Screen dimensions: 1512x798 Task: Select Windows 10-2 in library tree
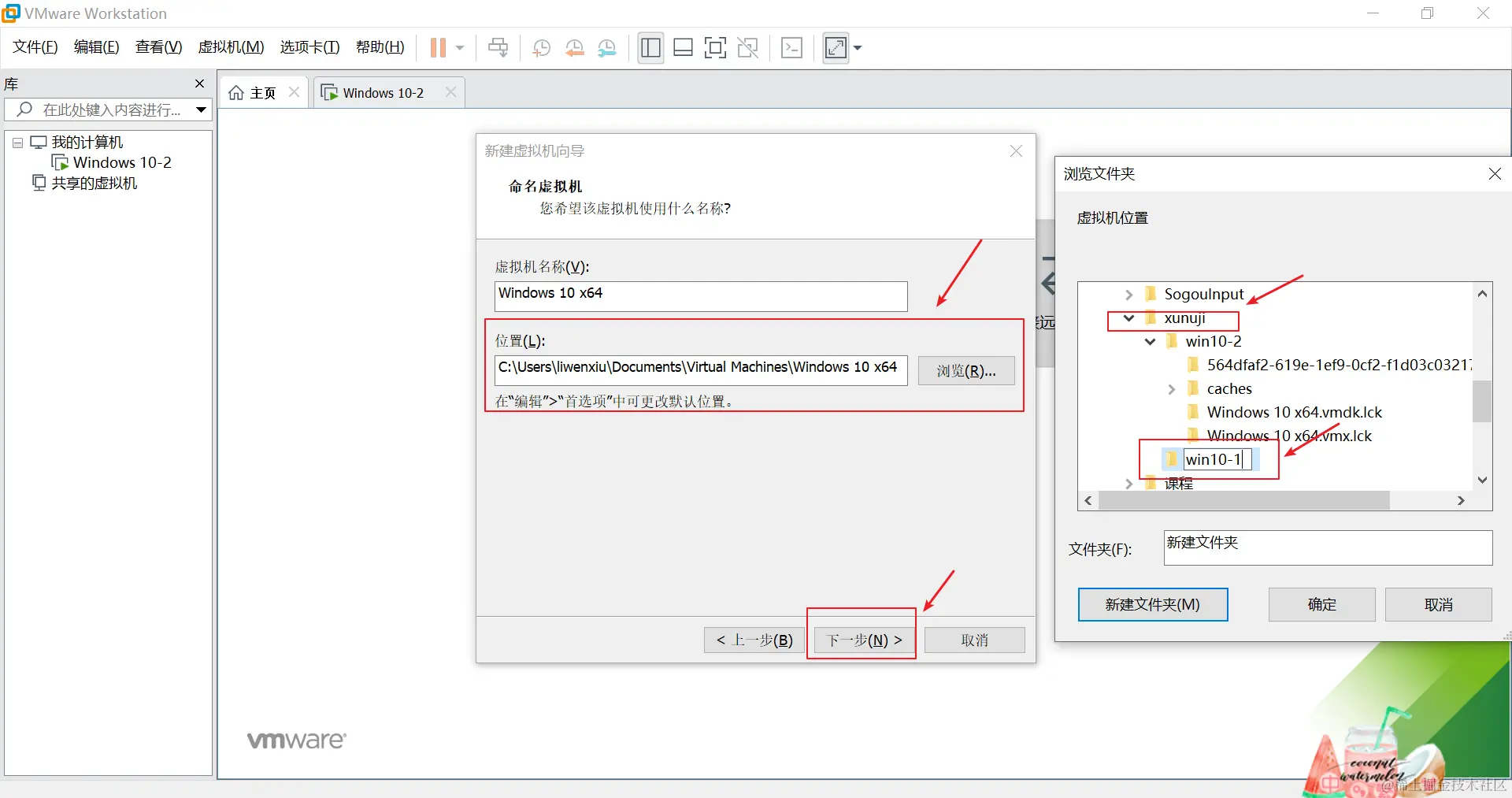(x=121, y=162)
